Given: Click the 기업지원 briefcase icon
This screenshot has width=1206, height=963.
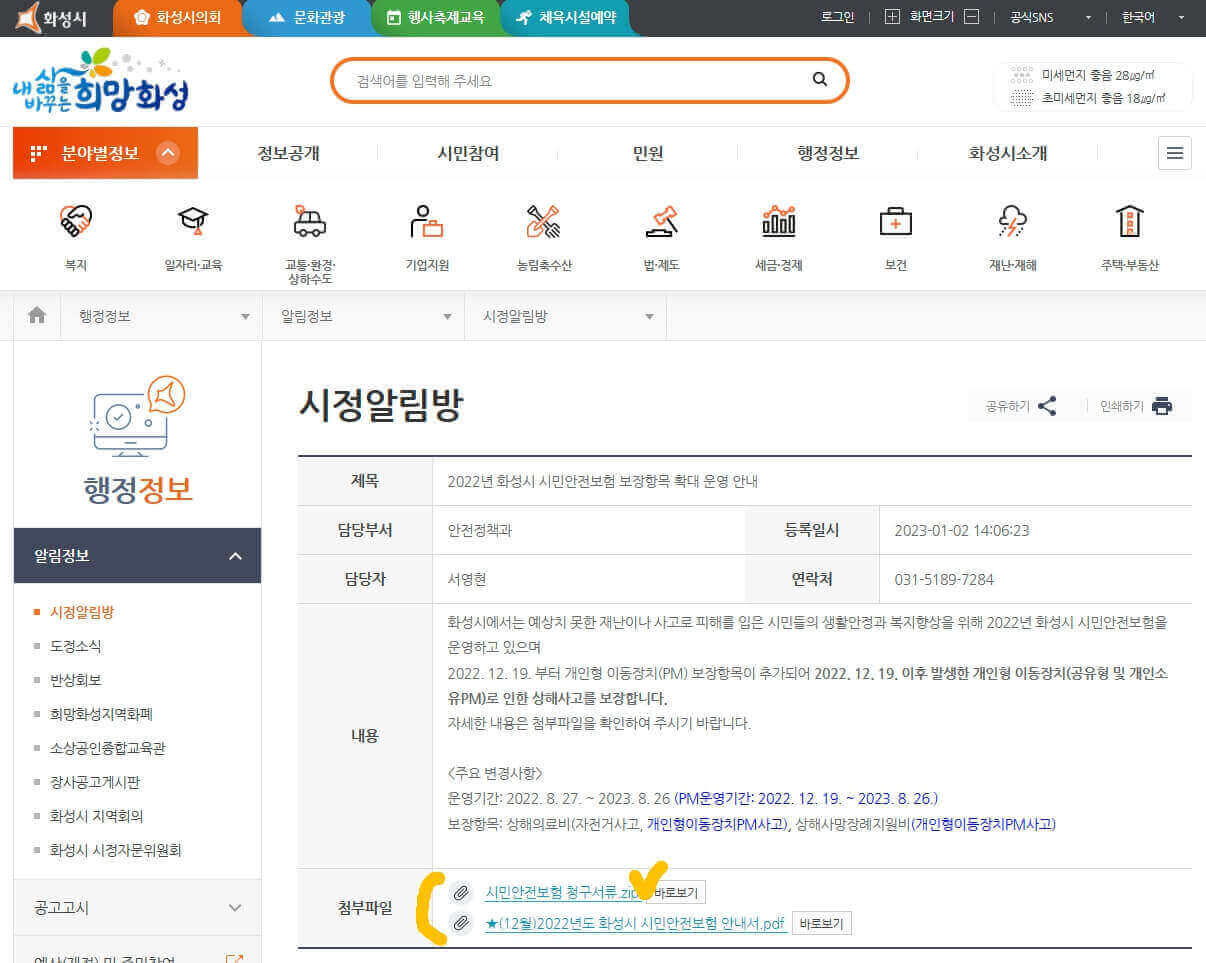Looking at the screenshot, I should coord(426,220).
